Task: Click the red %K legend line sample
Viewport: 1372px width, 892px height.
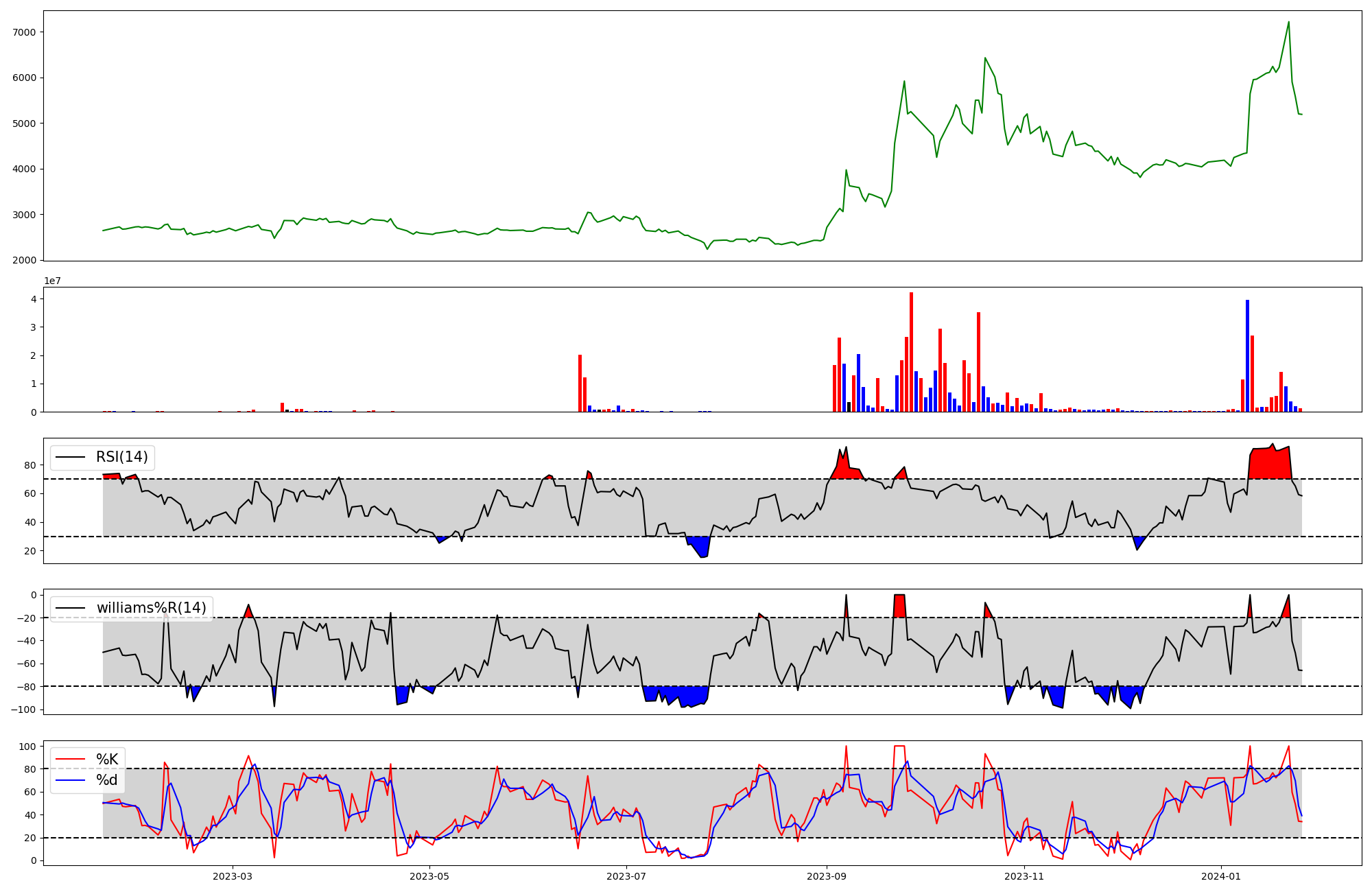Action: 71,760
